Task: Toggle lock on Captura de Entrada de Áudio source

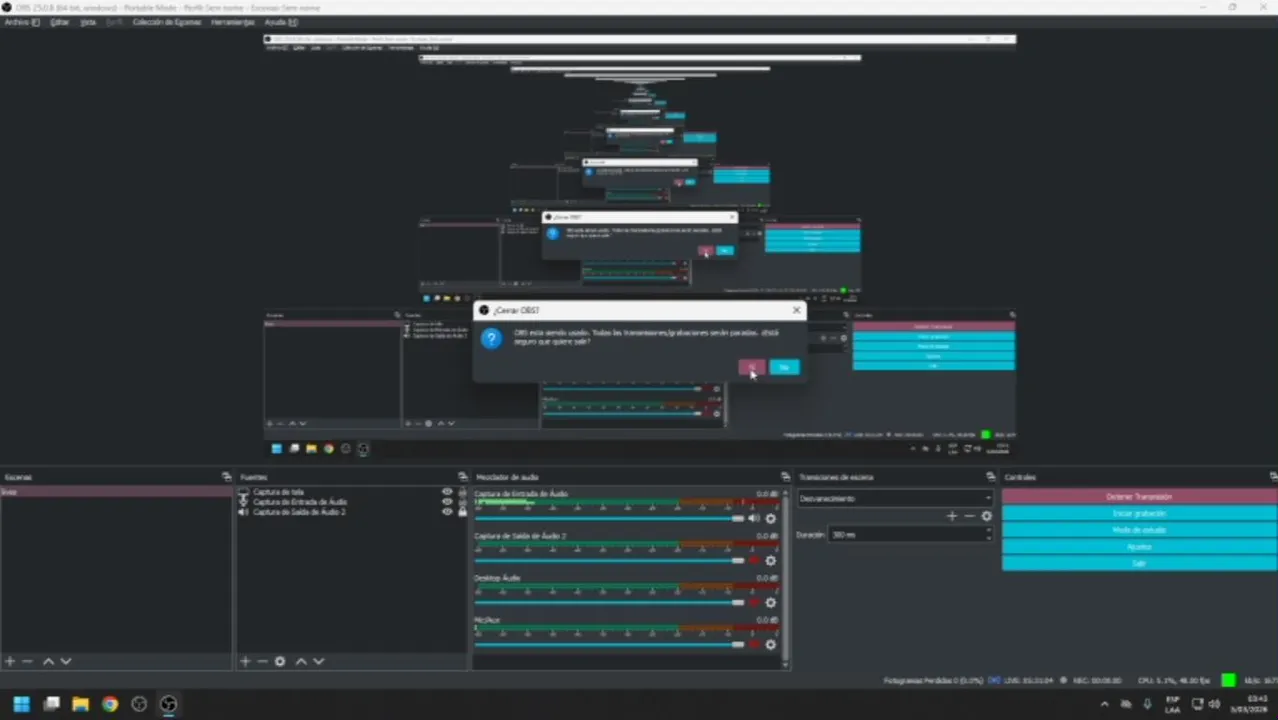Action: pos(462,502)
